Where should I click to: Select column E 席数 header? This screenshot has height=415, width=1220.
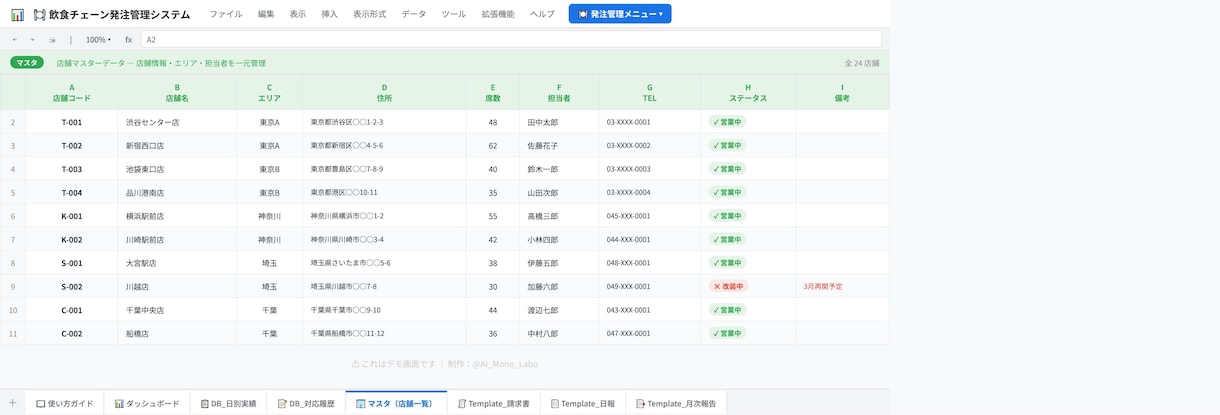point(493,92)
